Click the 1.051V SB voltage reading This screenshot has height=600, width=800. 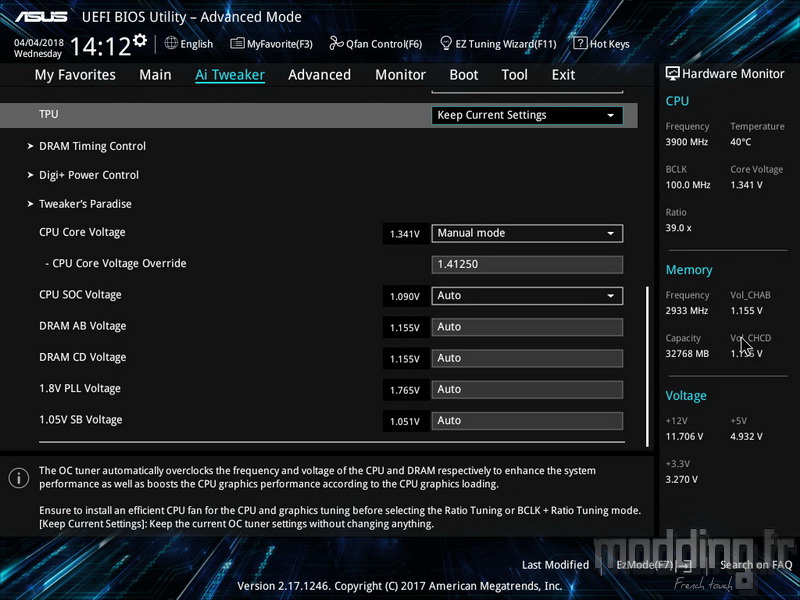[405, 421]
